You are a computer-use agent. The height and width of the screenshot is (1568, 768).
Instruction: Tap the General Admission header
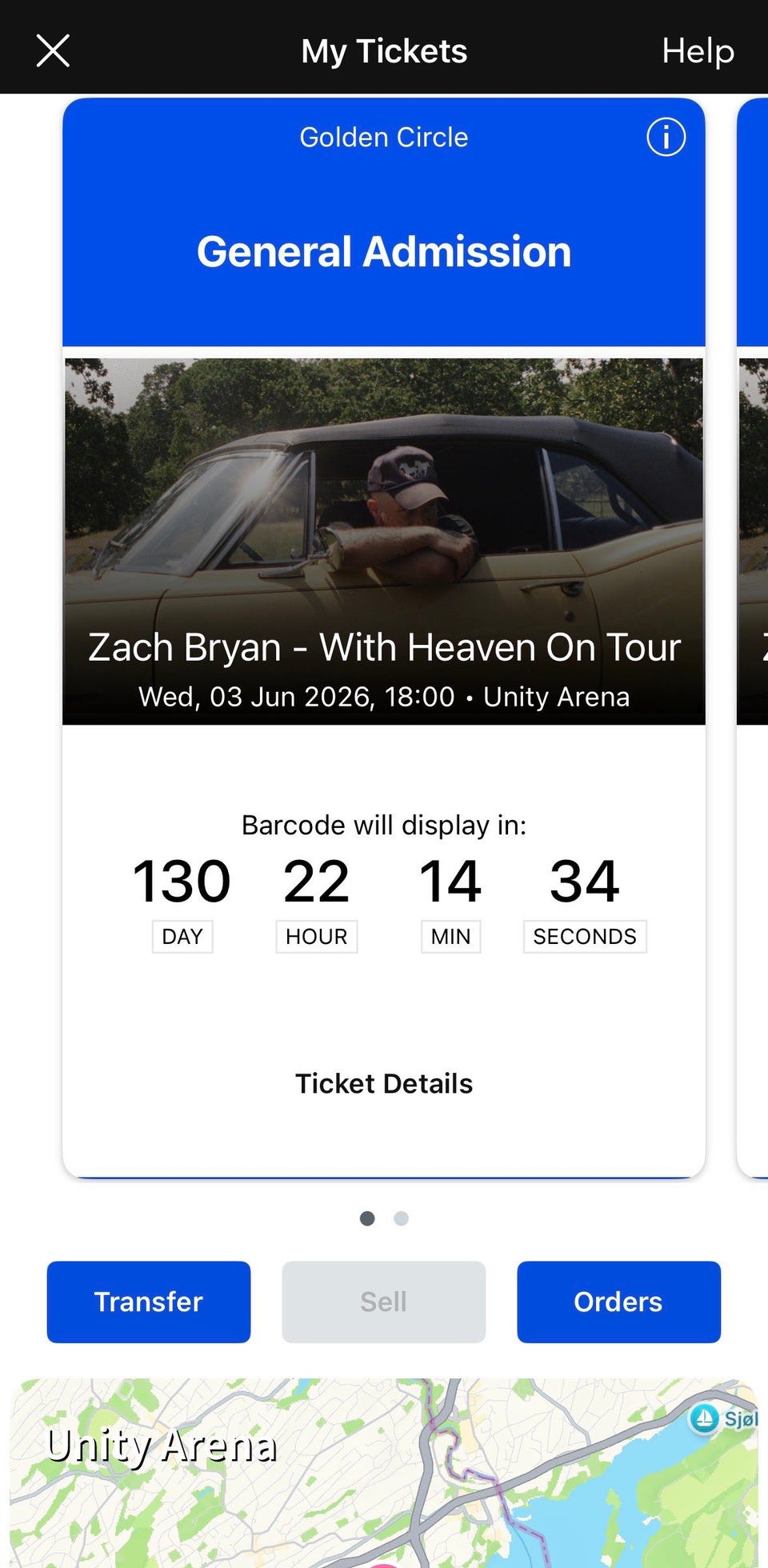[x=384, y=251]
